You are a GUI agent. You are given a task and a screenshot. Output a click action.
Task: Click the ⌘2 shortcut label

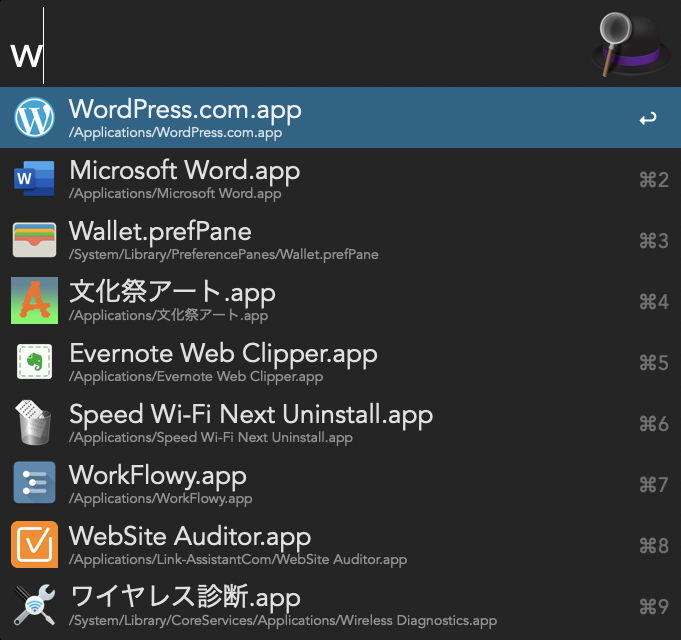[x=654, y=180]
